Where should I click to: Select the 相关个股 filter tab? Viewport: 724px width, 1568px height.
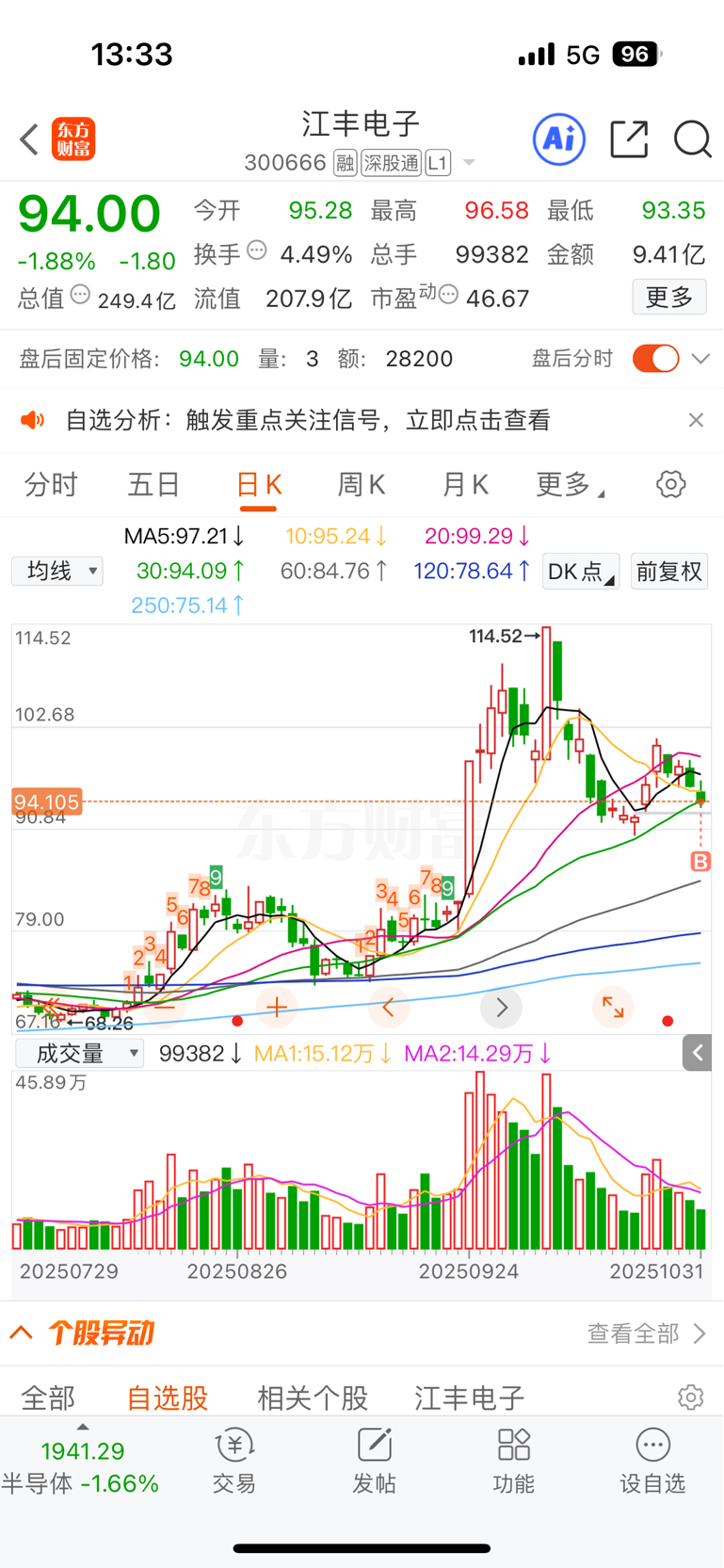pos(313,1398)
